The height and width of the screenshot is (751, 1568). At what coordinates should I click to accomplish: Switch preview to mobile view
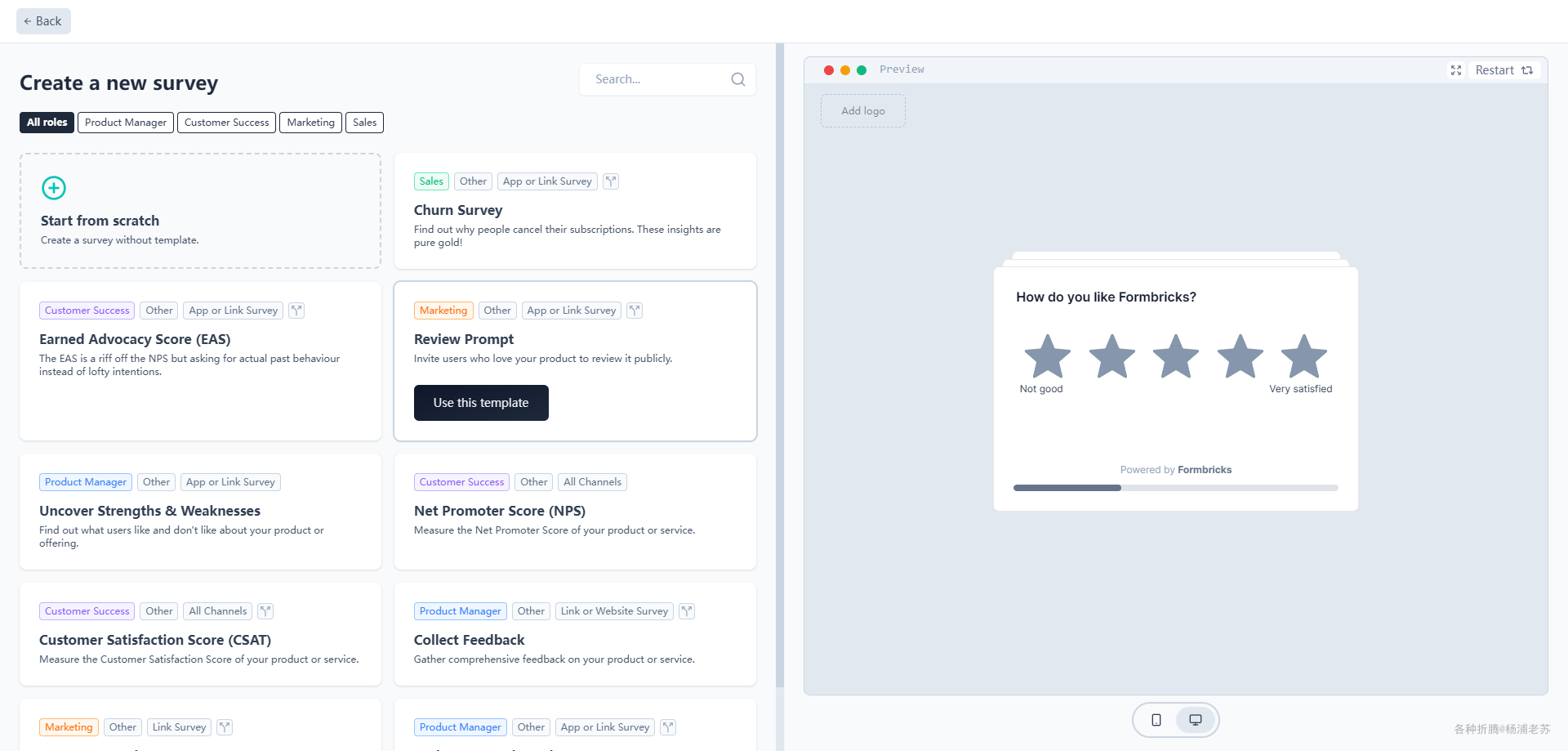pyautogui.click(x=1156, y=720)
